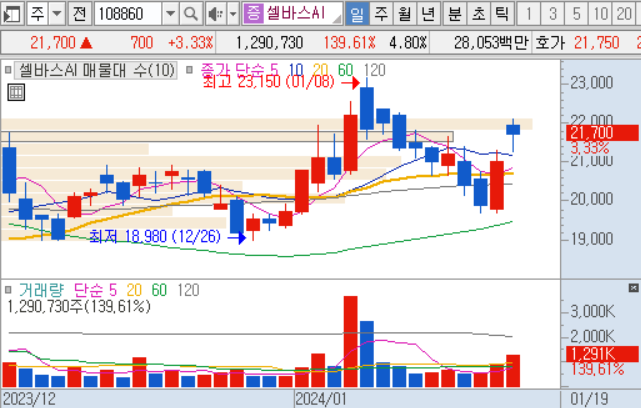Click the 01/19 current date label
The height and width of the screenshot is (408, 641).
pos(589,399)
